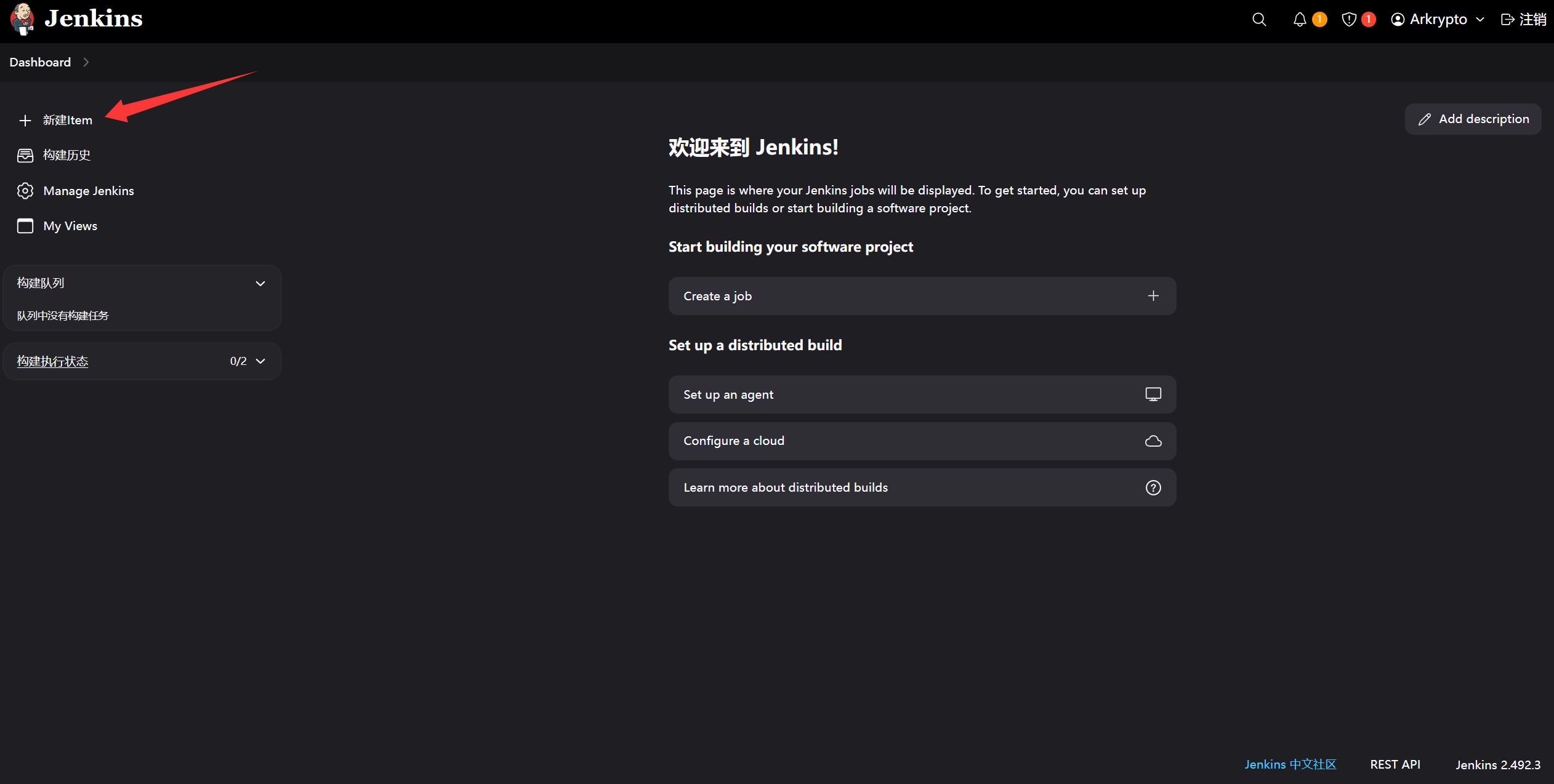Click the help icon for distributed builds
1554x784 pixels.
[x=1153, y=488]
